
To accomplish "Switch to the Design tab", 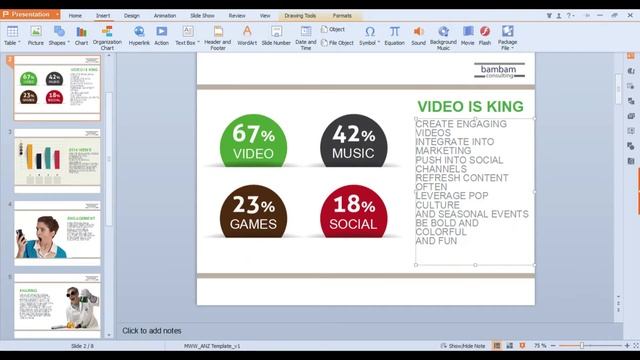I will (x=131, y=16).
